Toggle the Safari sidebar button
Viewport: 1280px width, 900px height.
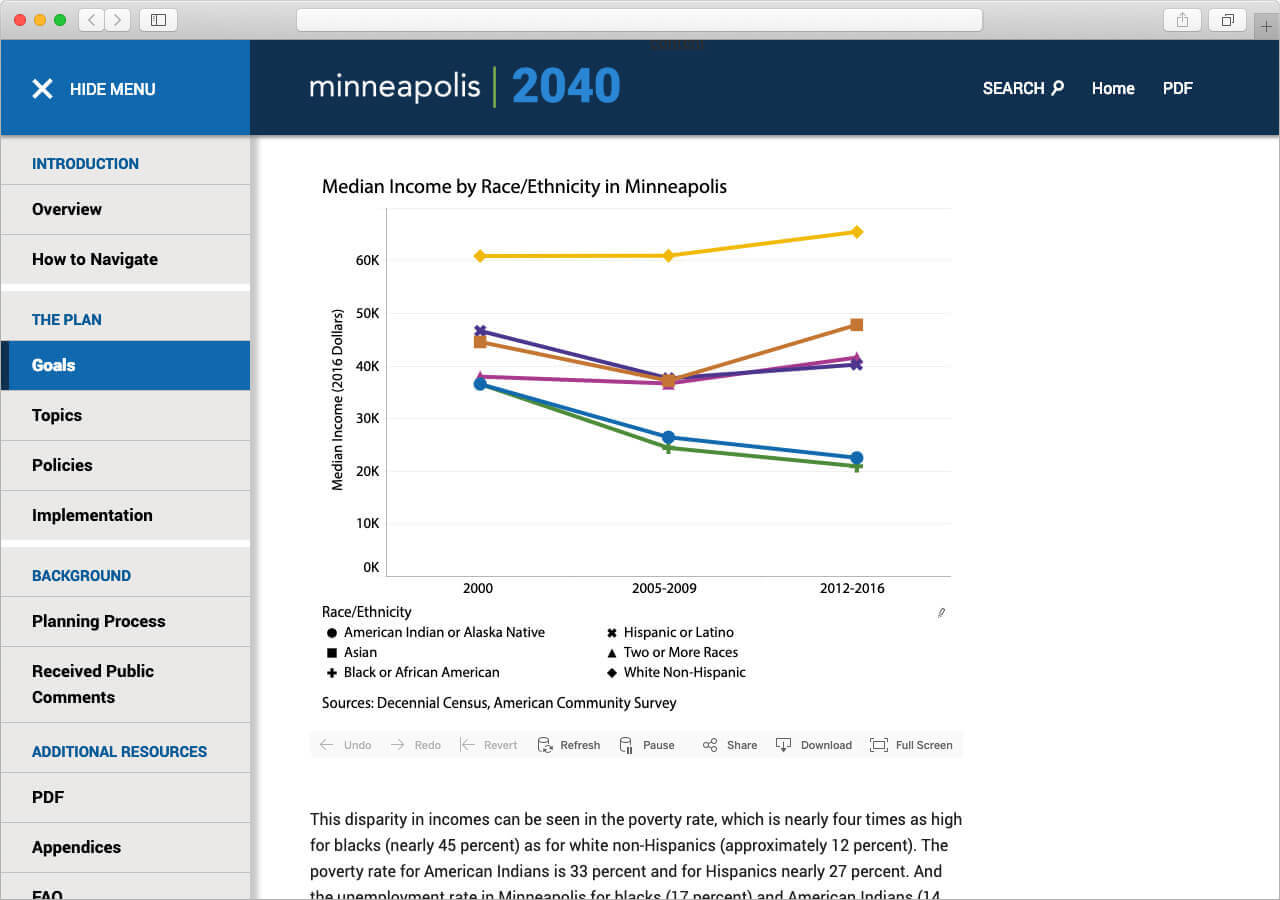[158, 19]
